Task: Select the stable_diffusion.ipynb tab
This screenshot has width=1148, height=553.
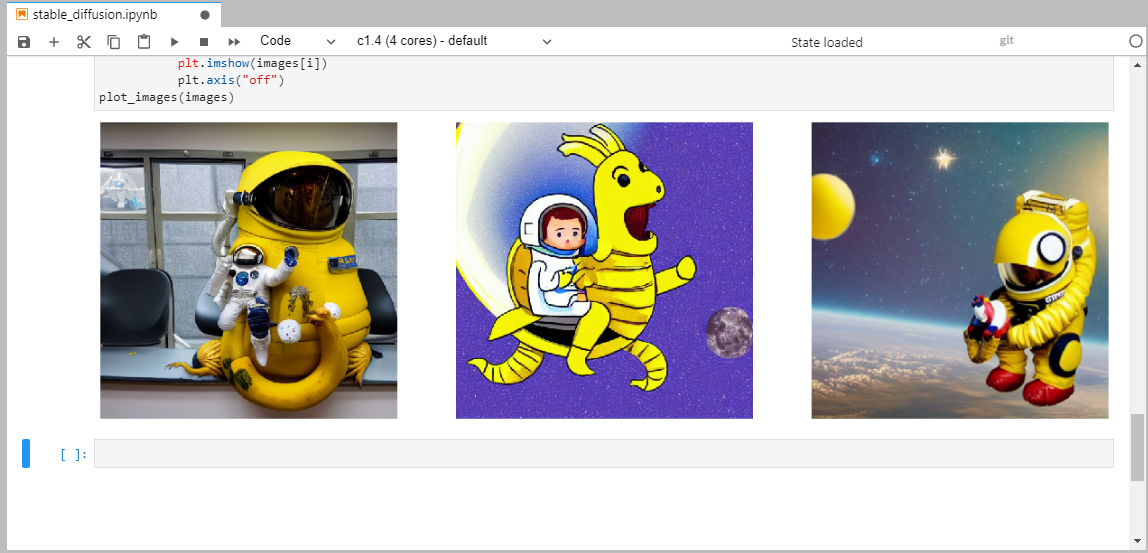Action: (95, 15)
